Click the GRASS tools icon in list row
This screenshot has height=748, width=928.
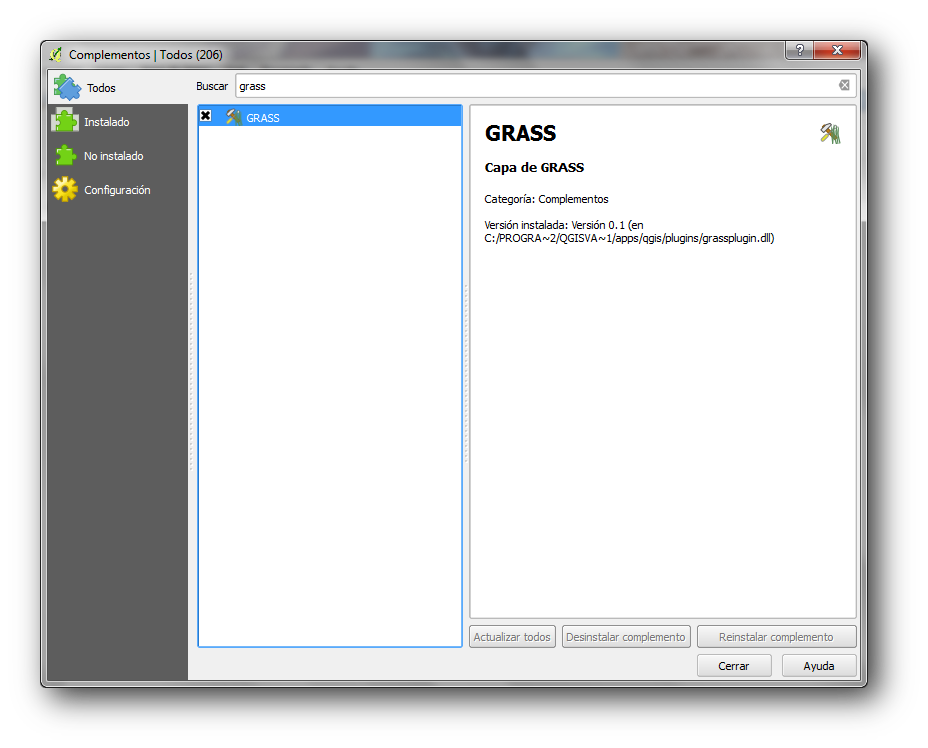tap(234, 117)
